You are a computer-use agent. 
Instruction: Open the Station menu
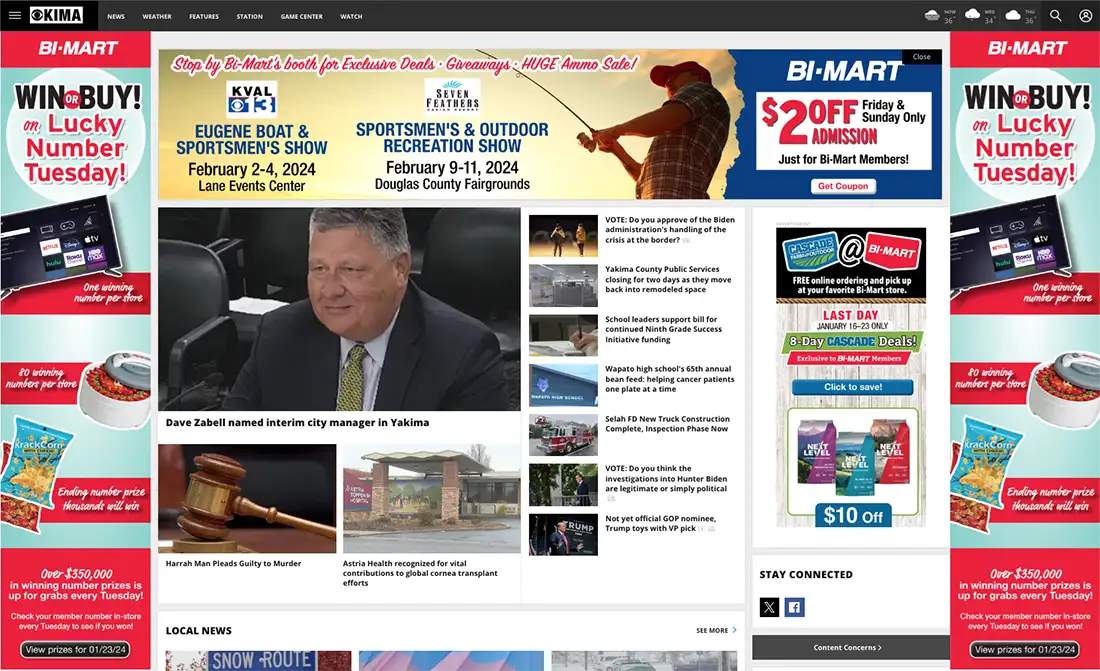pyautogui.click(x=249, y=16)
